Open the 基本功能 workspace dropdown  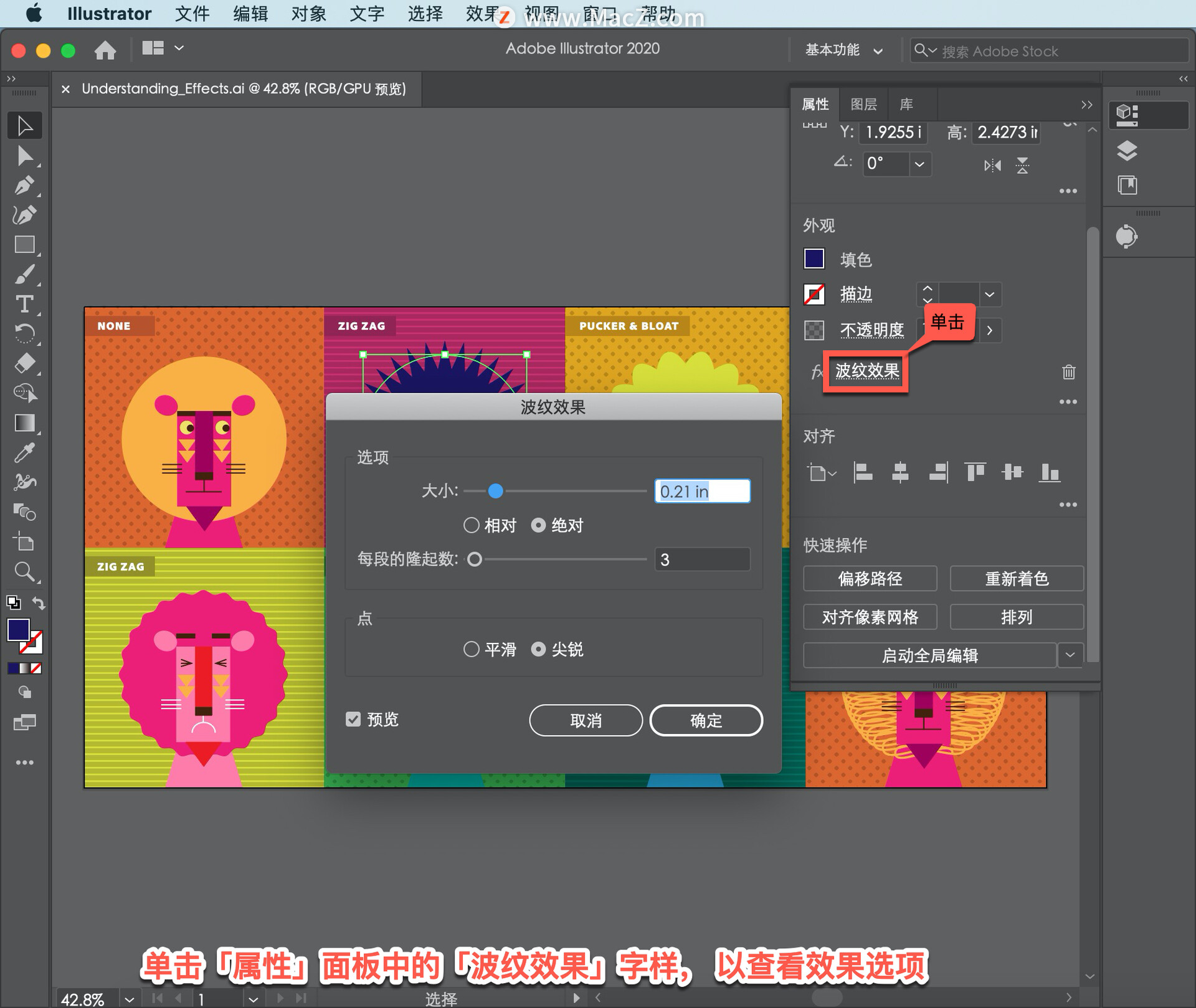click(x=843, y=50)
